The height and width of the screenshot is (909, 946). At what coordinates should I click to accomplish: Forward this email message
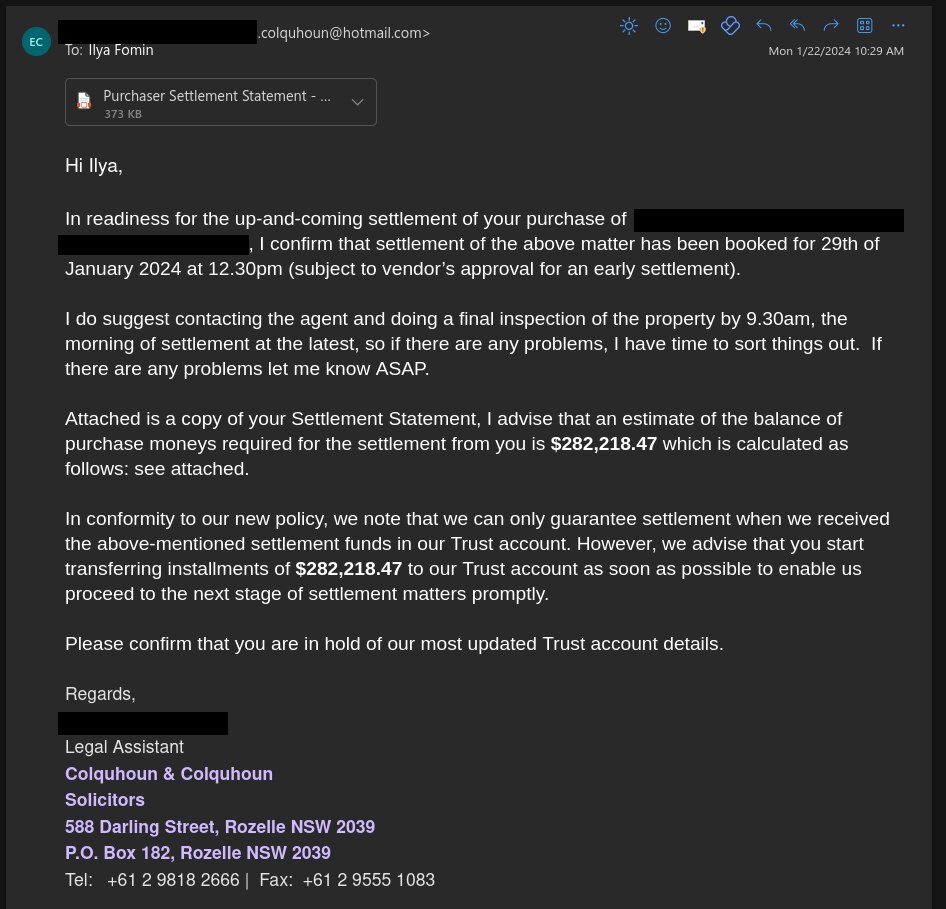[x=831, y=26]
